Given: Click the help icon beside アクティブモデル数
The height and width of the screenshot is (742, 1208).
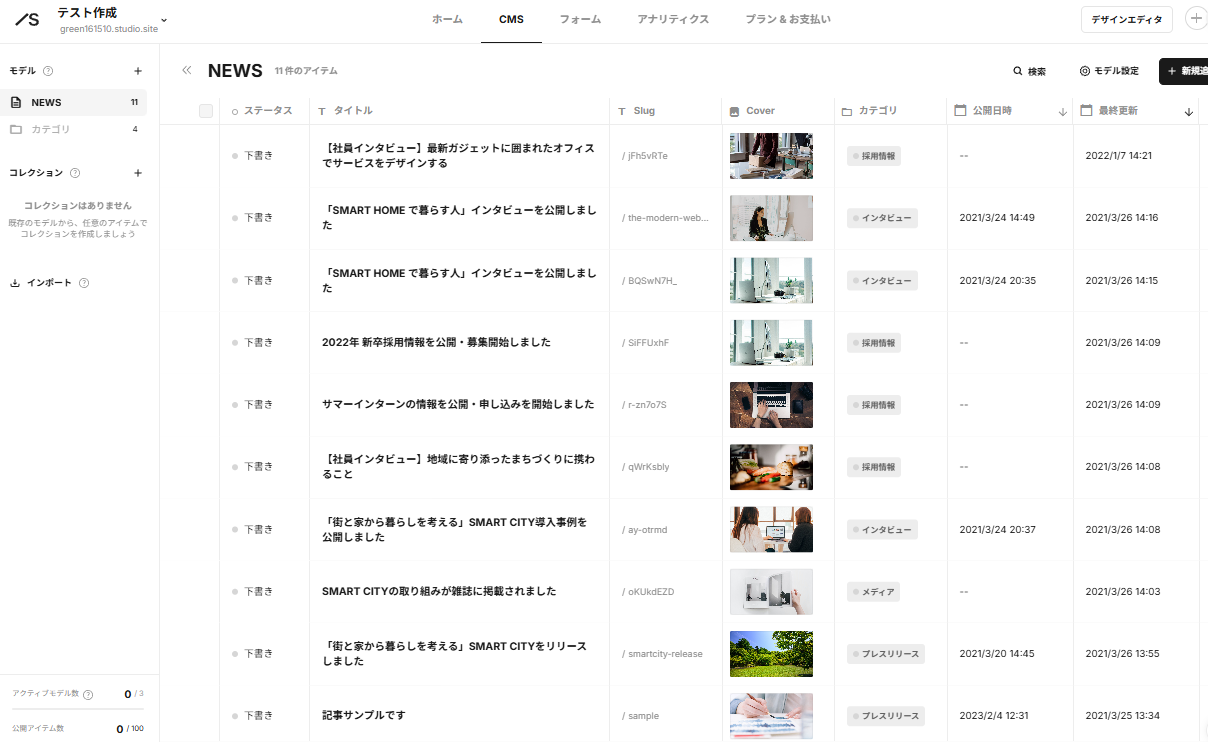Looking at the screenshot, I should coord(87,694).
